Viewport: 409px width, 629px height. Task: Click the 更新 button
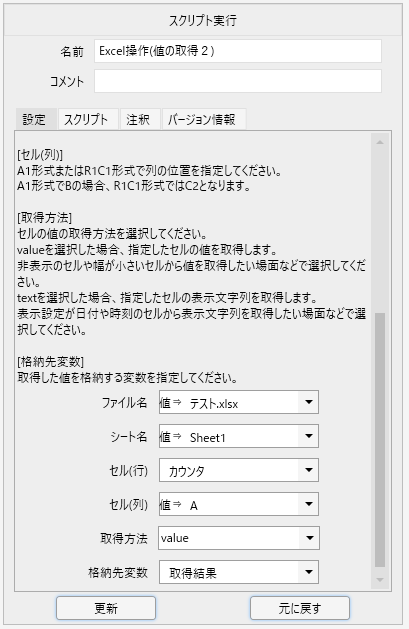106,608
